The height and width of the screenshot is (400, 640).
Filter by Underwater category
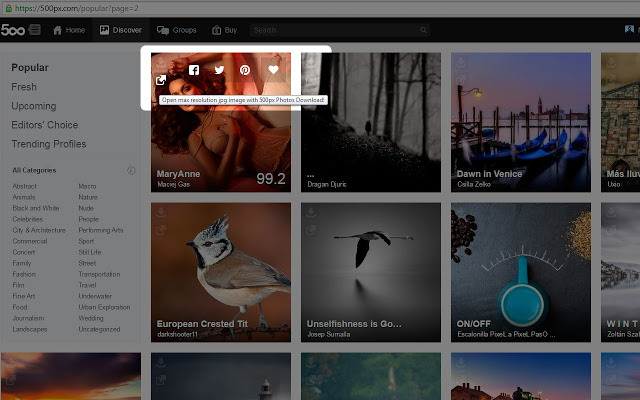point(95,296)
